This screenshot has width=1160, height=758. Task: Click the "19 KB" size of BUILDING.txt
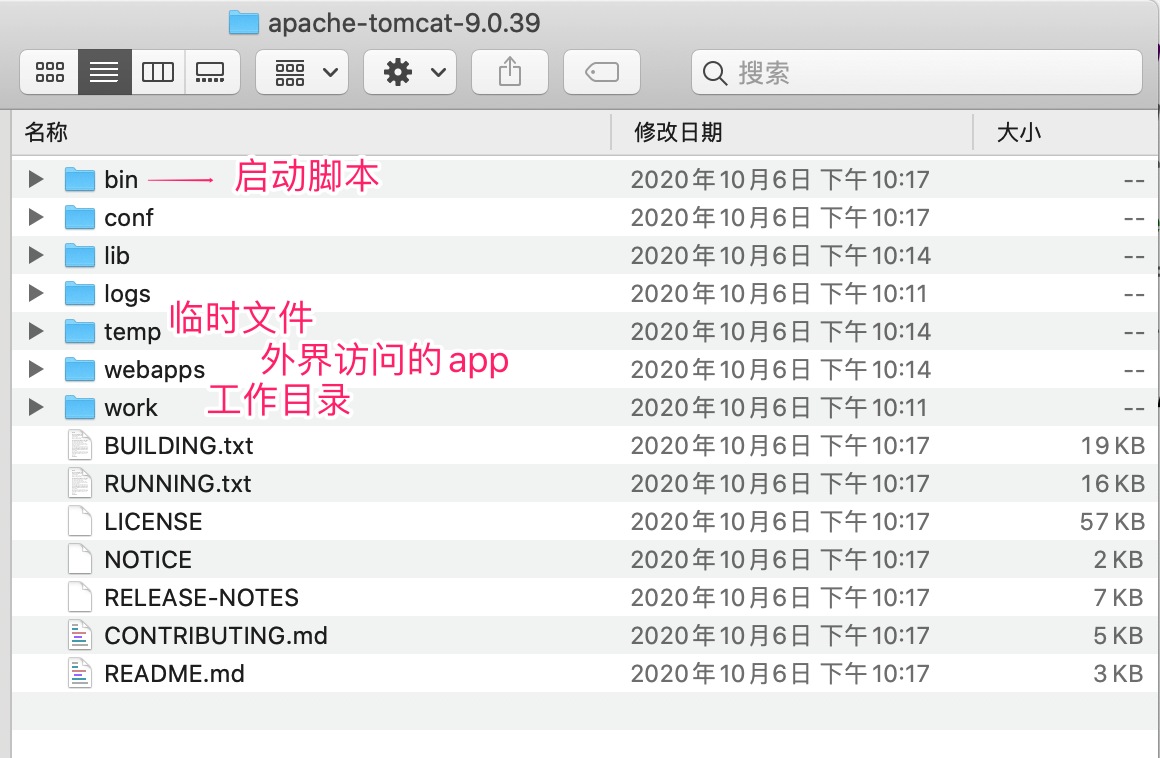click(x=1113, y=446)
